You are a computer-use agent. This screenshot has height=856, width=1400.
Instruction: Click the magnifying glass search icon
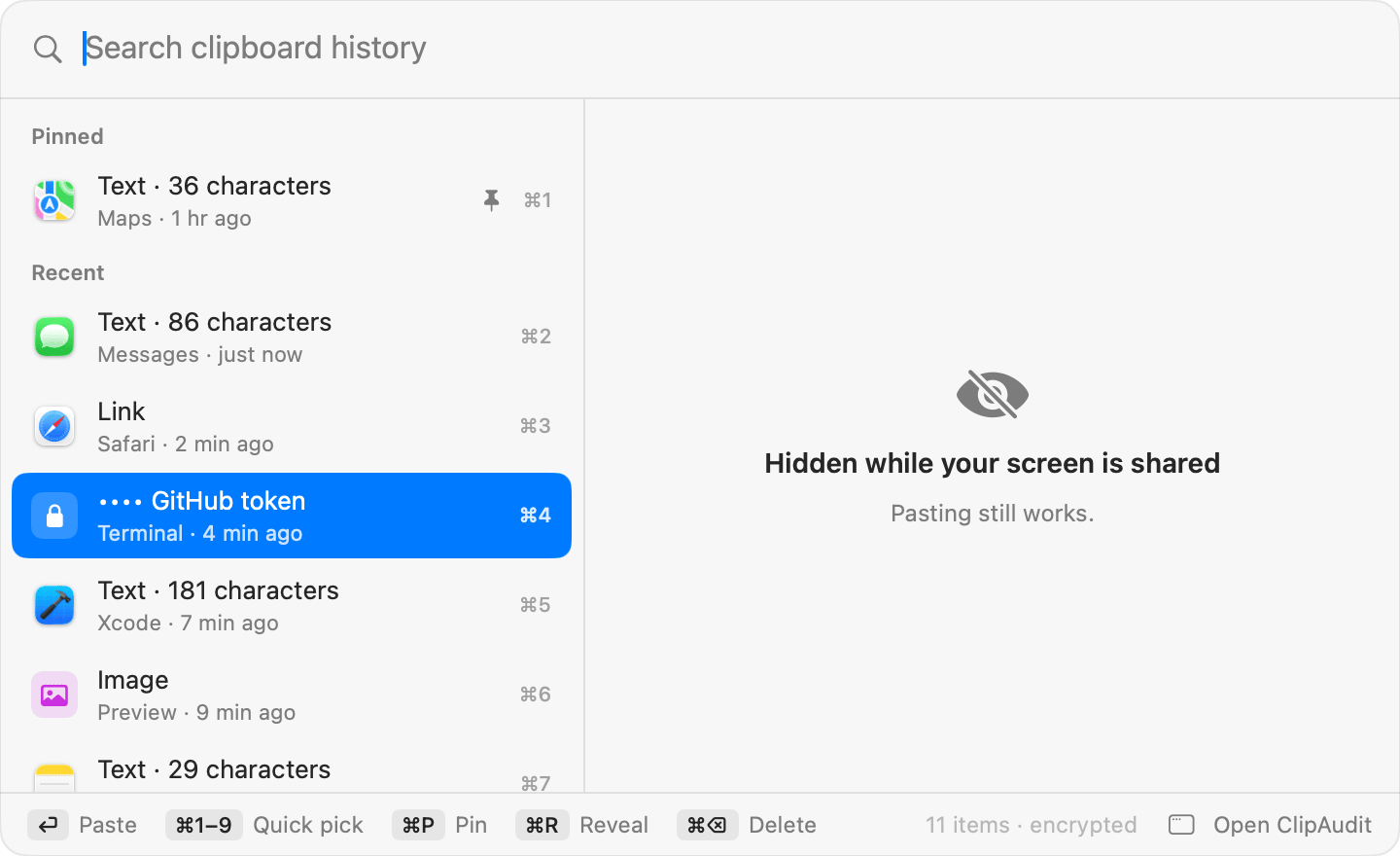pos(48,49)
